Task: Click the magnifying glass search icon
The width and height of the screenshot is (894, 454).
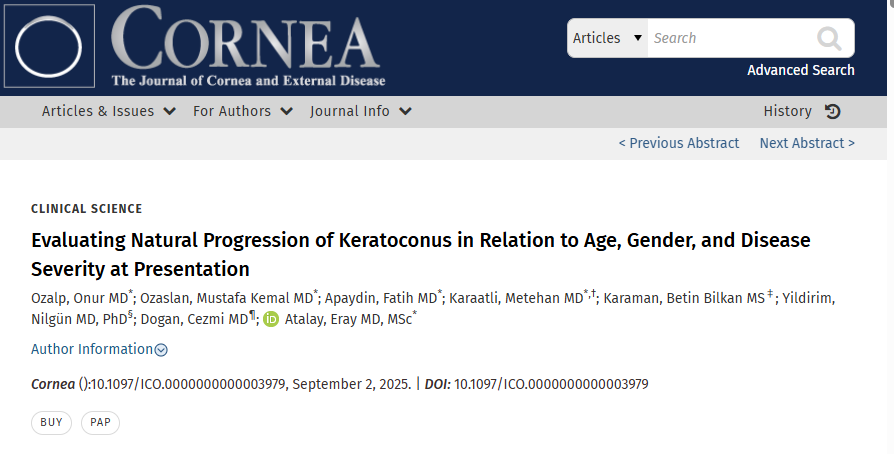Action: coord(829,38)
